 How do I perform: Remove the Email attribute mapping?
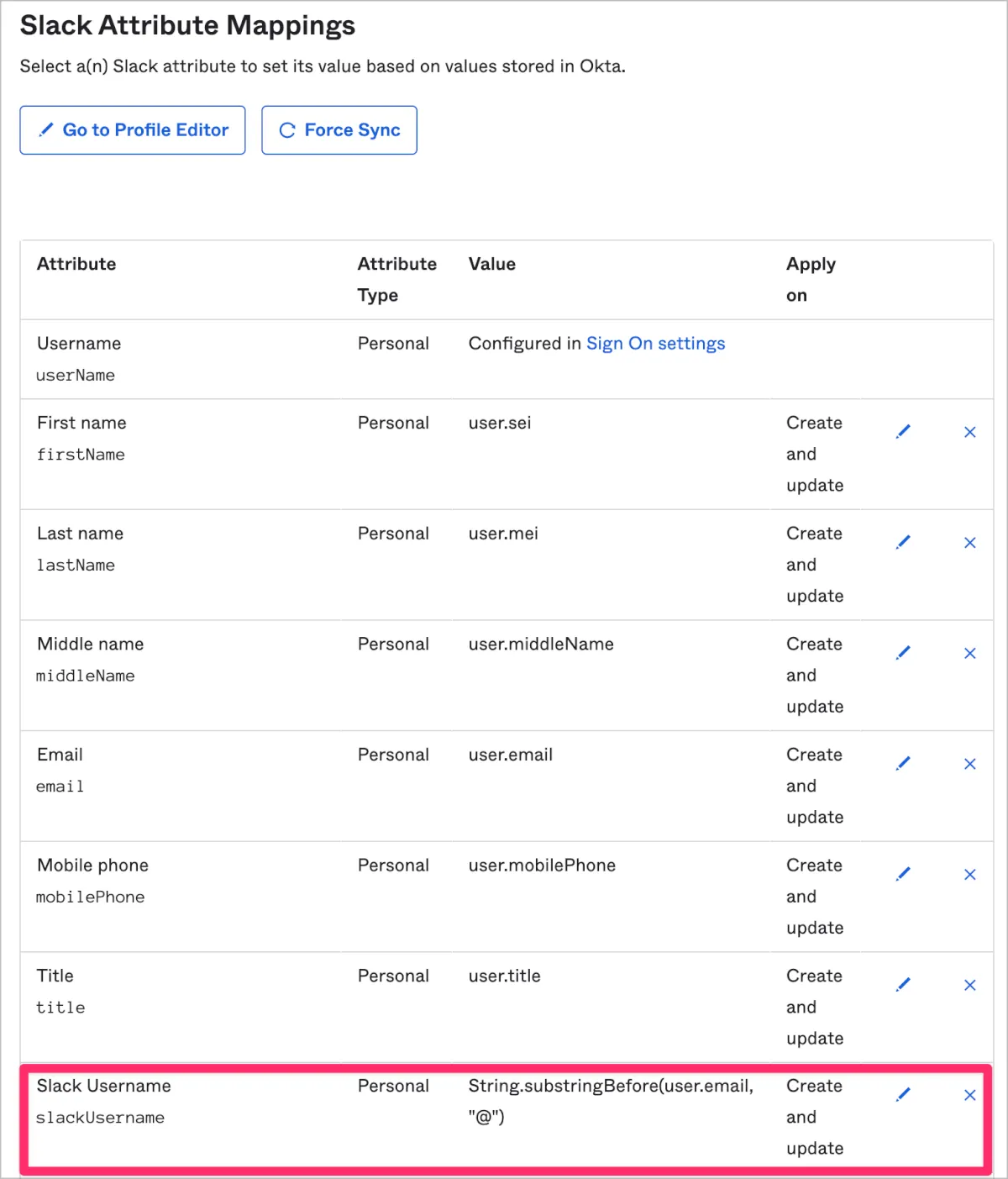[969, 764]
